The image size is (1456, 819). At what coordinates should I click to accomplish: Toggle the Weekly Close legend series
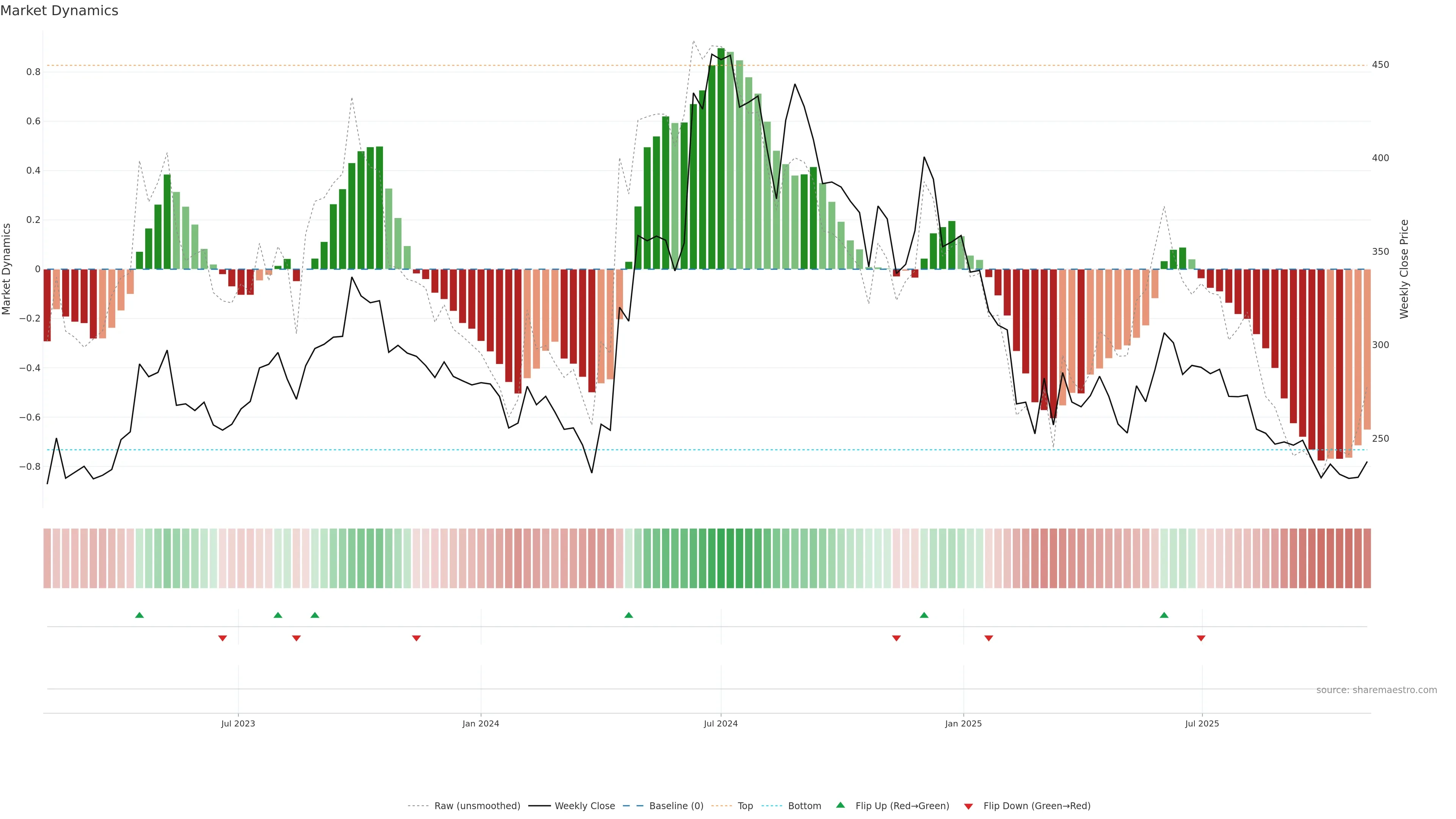point(584,806)
